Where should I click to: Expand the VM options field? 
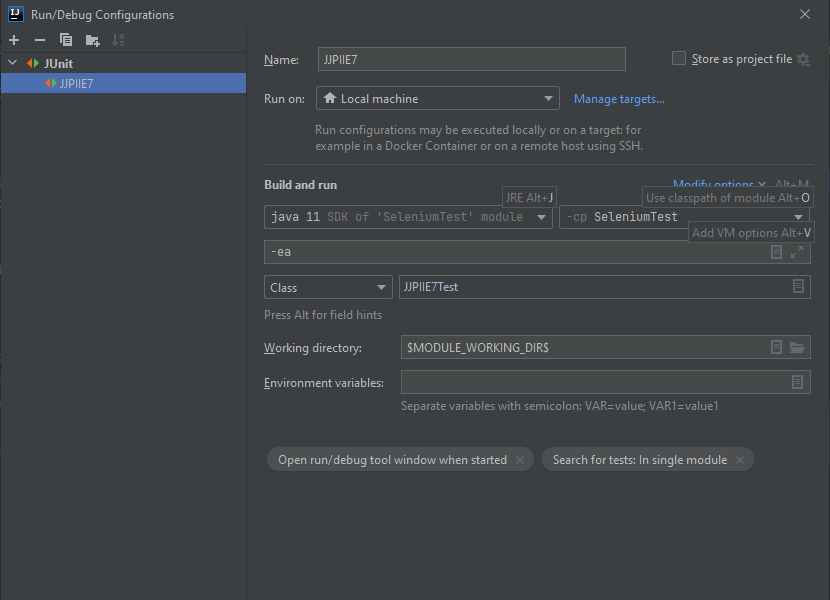(x=797, y=252)
